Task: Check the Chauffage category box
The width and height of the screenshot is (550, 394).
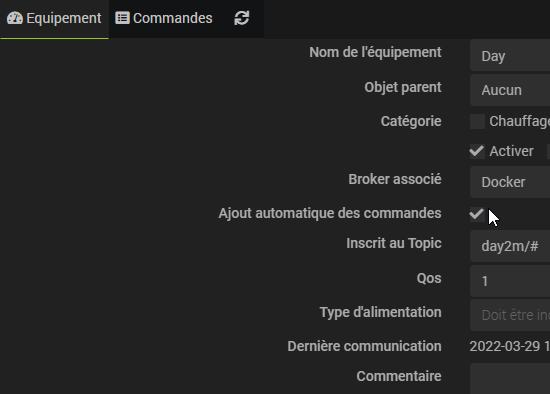Action: 477,121
